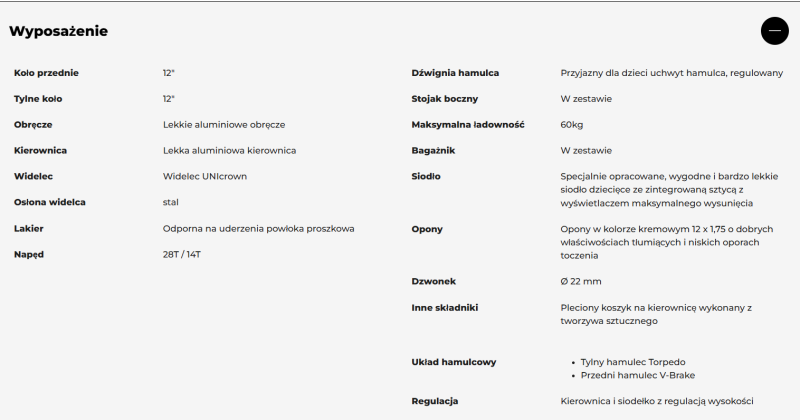800x420 pixels.
Task: Click the Koło przednie label
Action: pyautogui.click(x=46, y=73)
